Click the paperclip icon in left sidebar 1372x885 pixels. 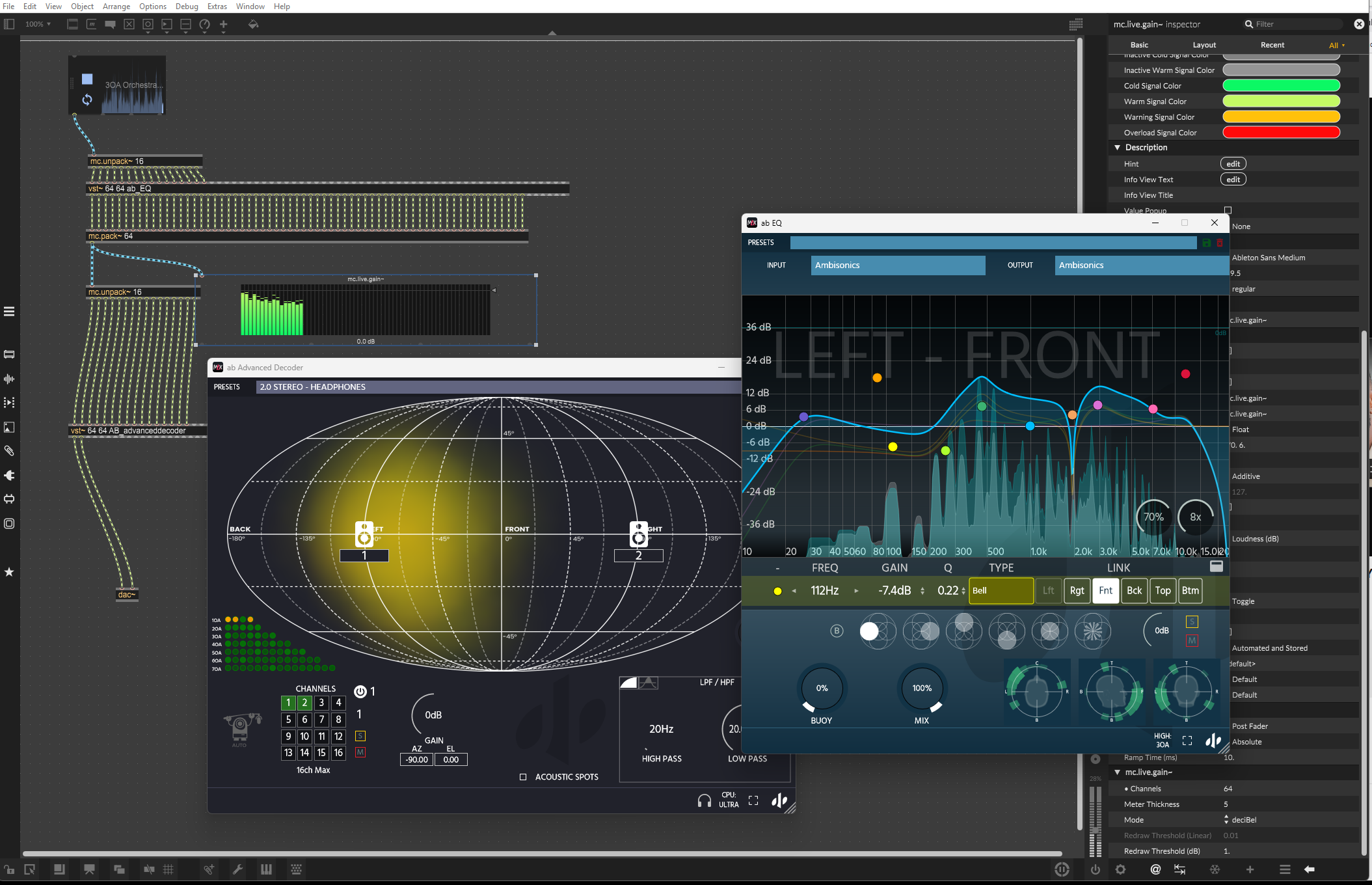[9, 451]
